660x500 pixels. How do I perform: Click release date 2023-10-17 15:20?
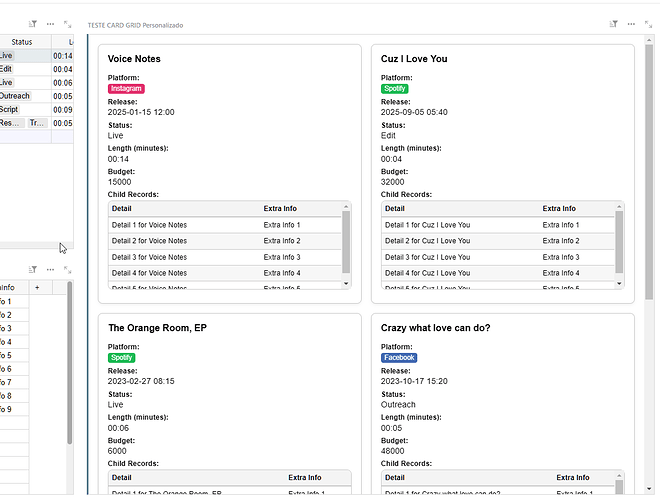click(414, 381)
